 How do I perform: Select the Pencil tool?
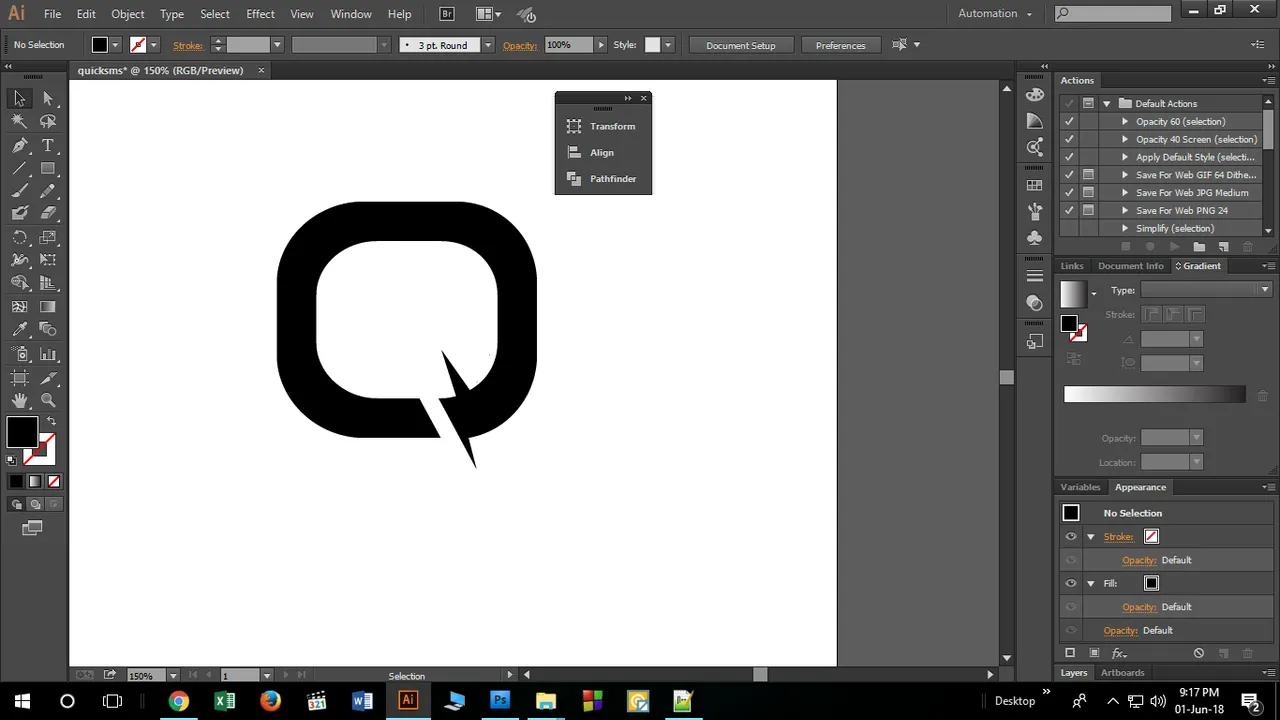(48, 191)
